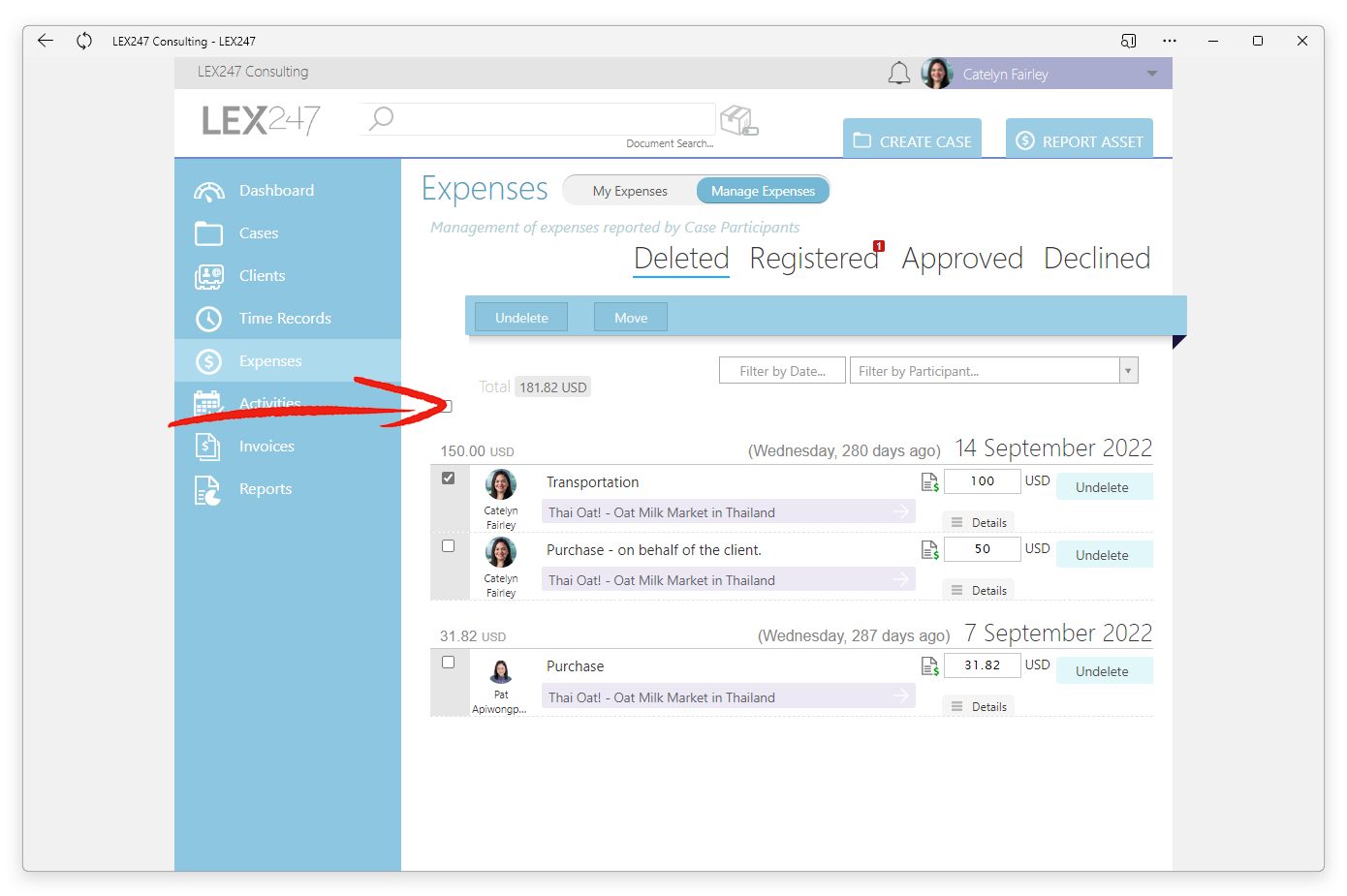The image size is (1347, 896).
Task: Open the Invoices document icon
Action: [x=207, y=447]
